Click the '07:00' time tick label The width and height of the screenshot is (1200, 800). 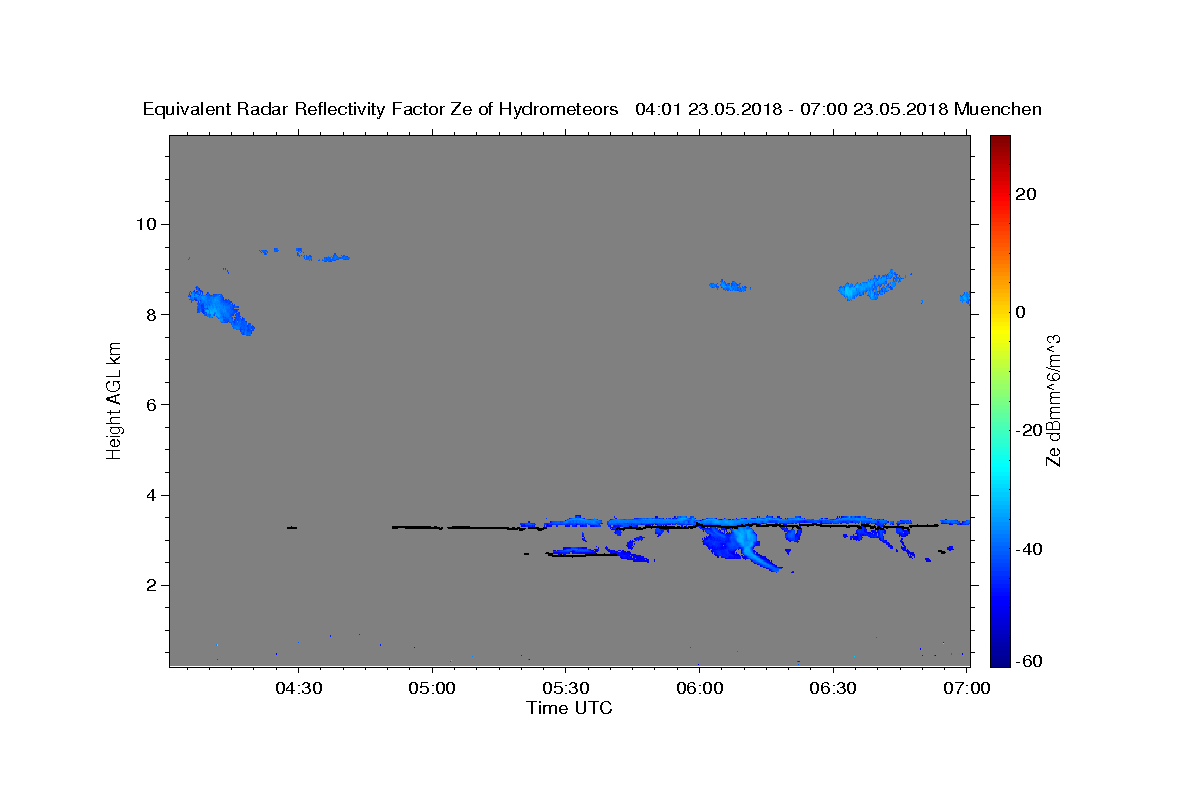(966, 689)
